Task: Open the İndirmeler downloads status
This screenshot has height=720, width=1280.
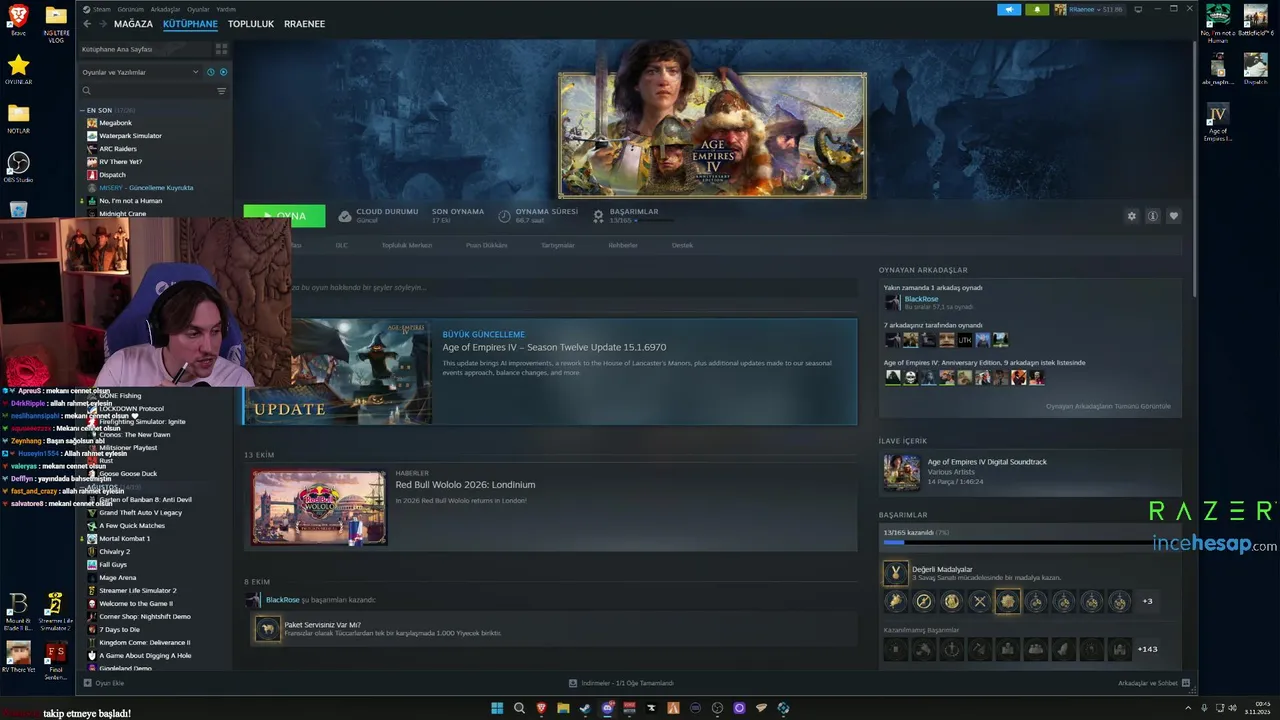Action: (x=621, y=683)
